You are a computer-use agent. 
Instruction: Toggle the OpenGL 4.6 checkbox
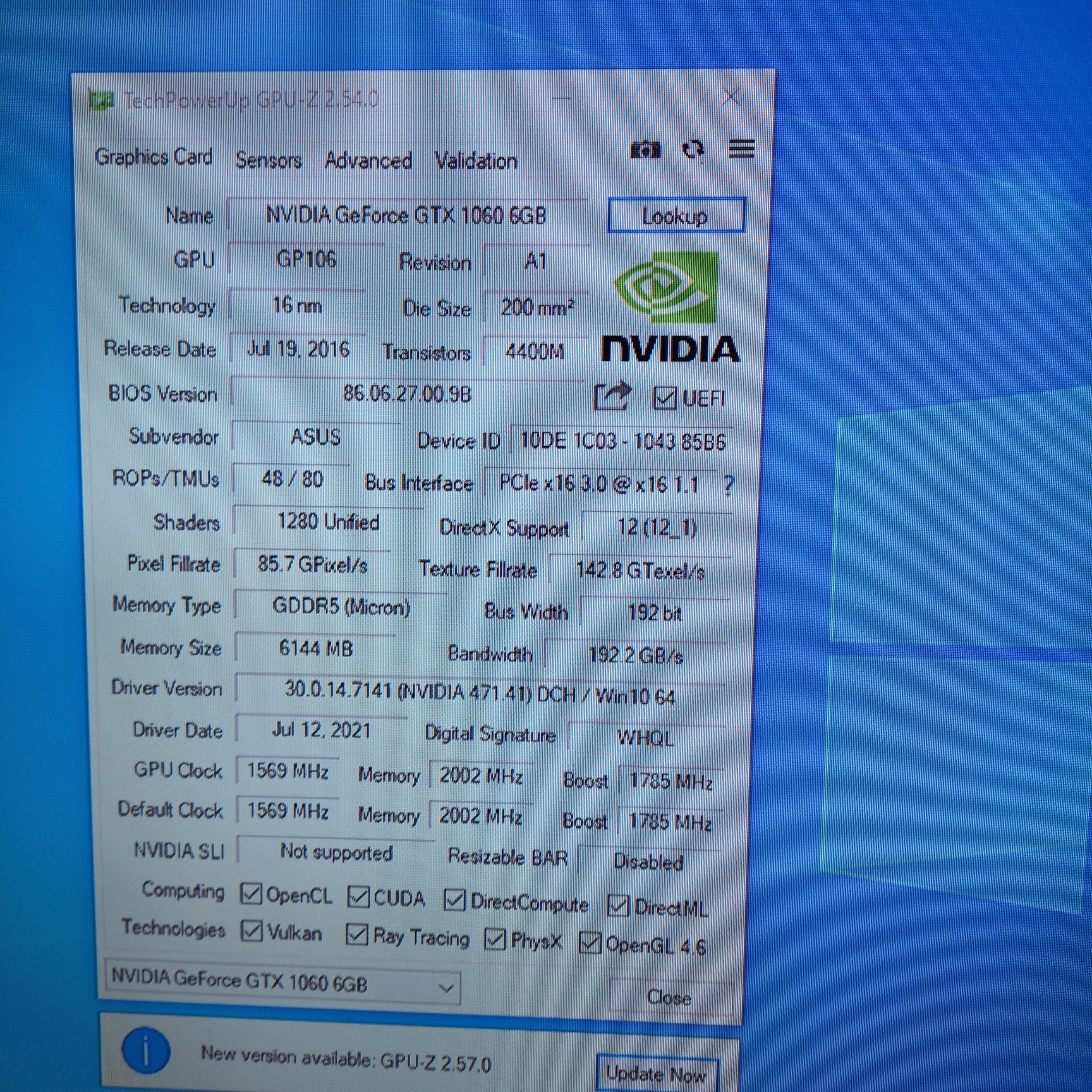590,942
